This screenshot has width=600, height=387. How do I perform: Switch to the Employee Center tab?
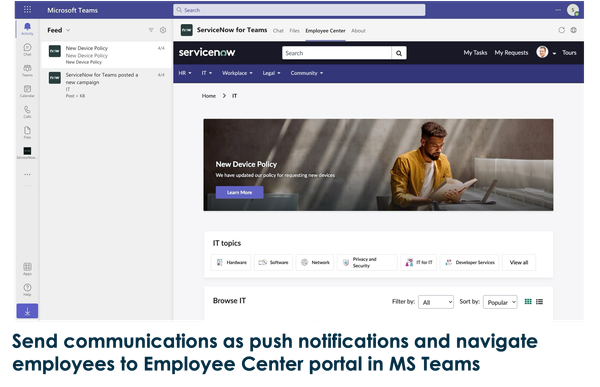tap(325, 31)
